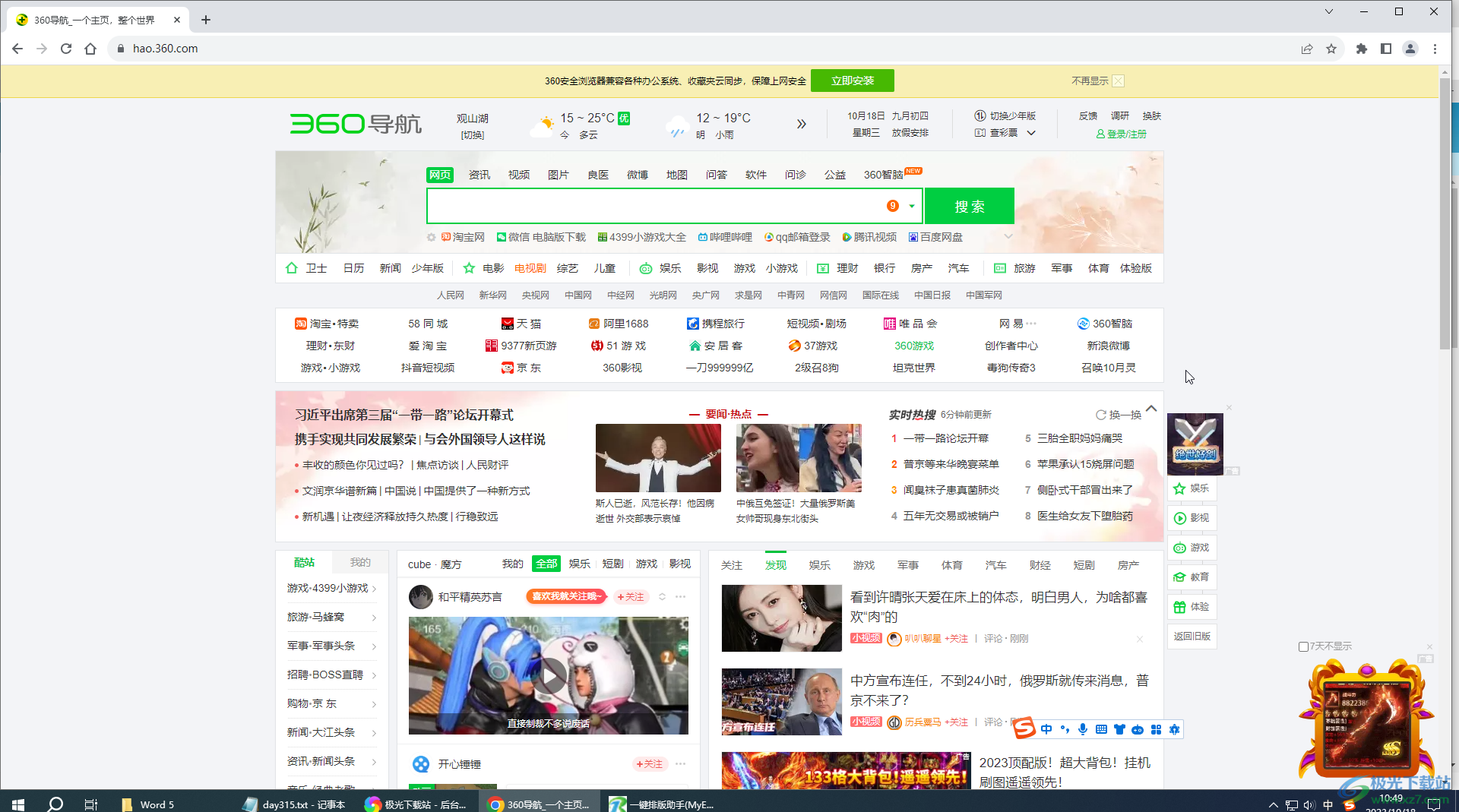The height and width of the screenshot is (812, 1459).
Task: Open more options for 和平精英苏言 post
Action: pyautogui.click(x=680, y=597)
